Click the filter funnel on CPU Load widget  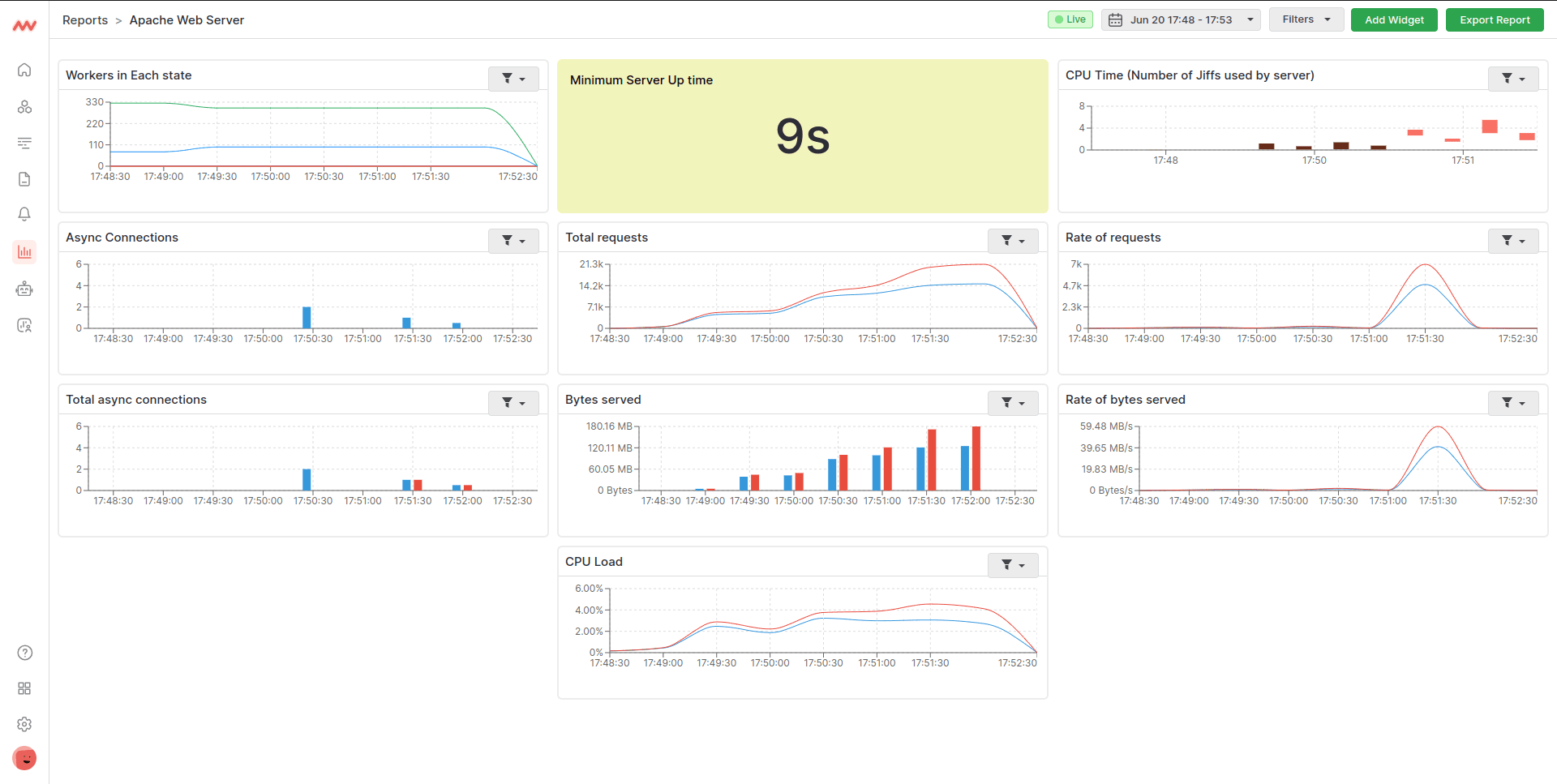(1008, 564)
